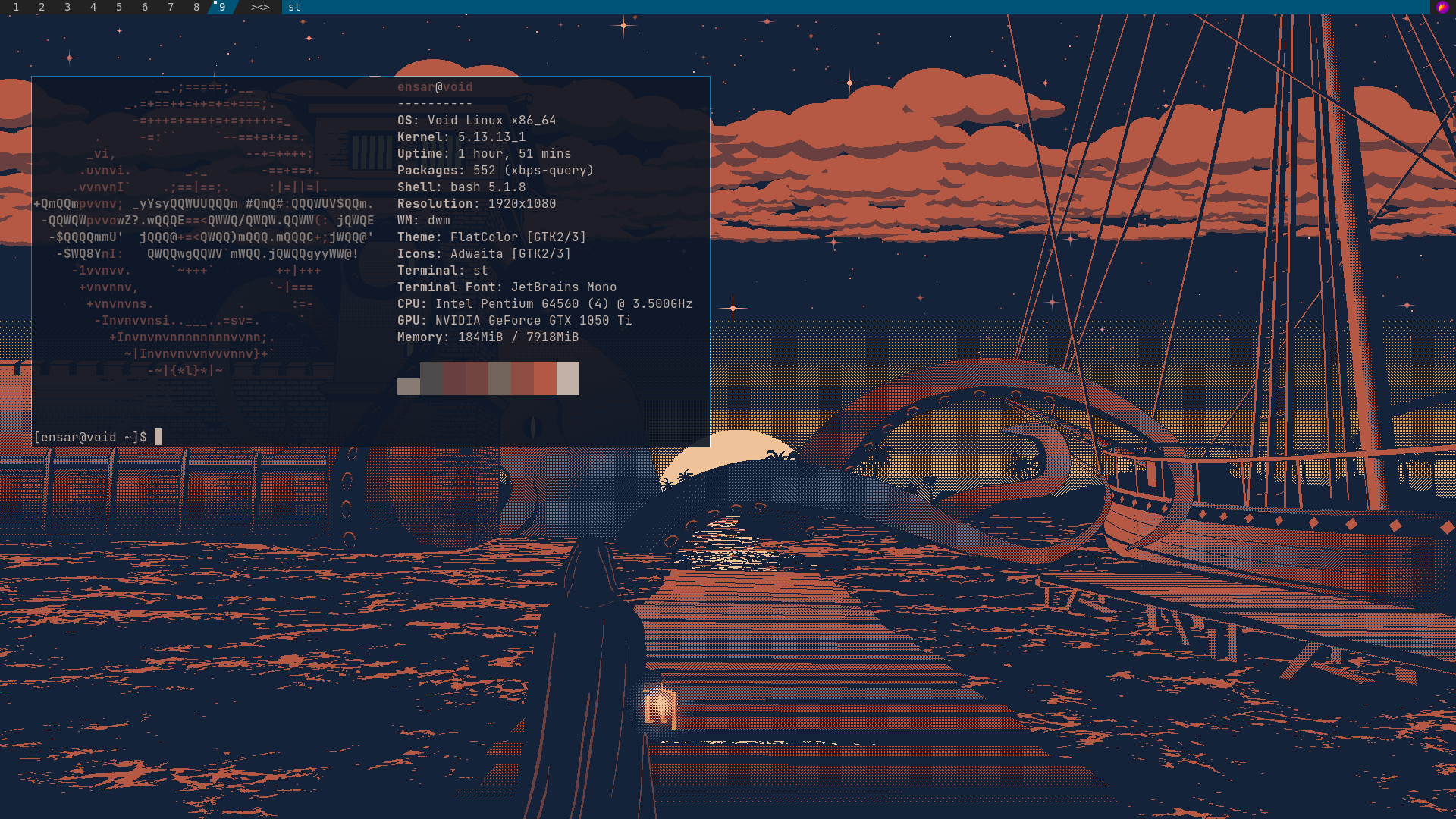
Task: Click the terminal cursor at the prompt
Action: coord(158,437)
